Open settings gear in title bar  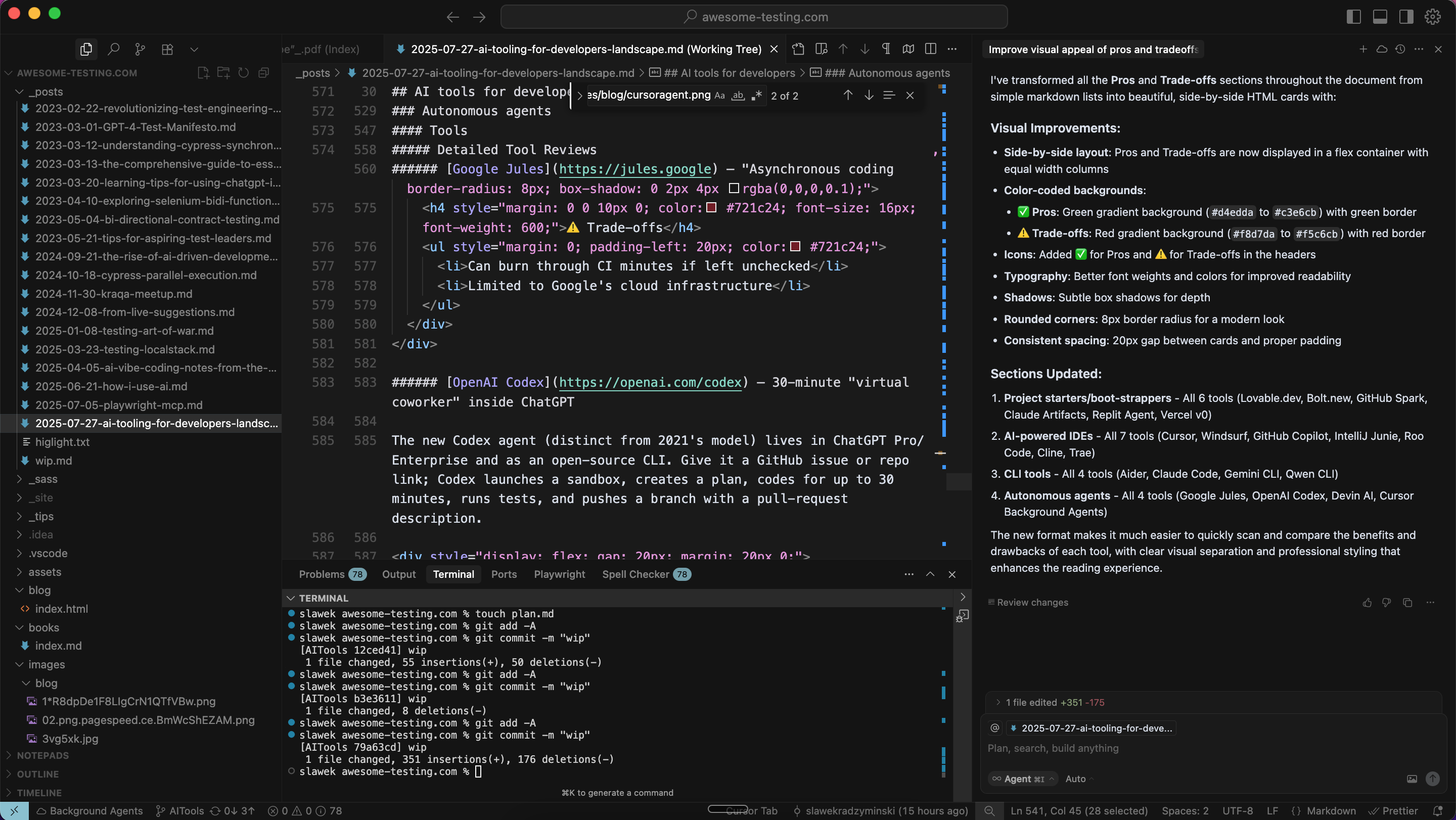tap(1432, 17)
